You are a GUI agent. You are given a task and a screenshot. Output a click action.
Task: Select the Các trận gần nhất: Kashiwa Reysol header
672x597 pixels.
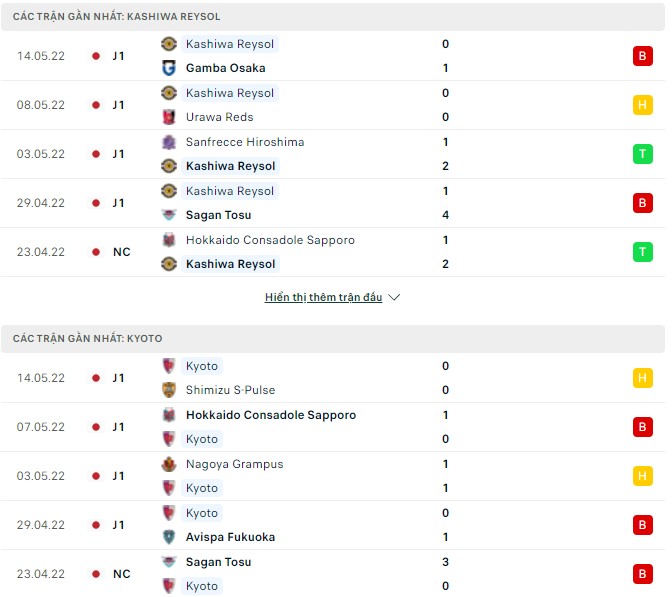coord(117,17)
